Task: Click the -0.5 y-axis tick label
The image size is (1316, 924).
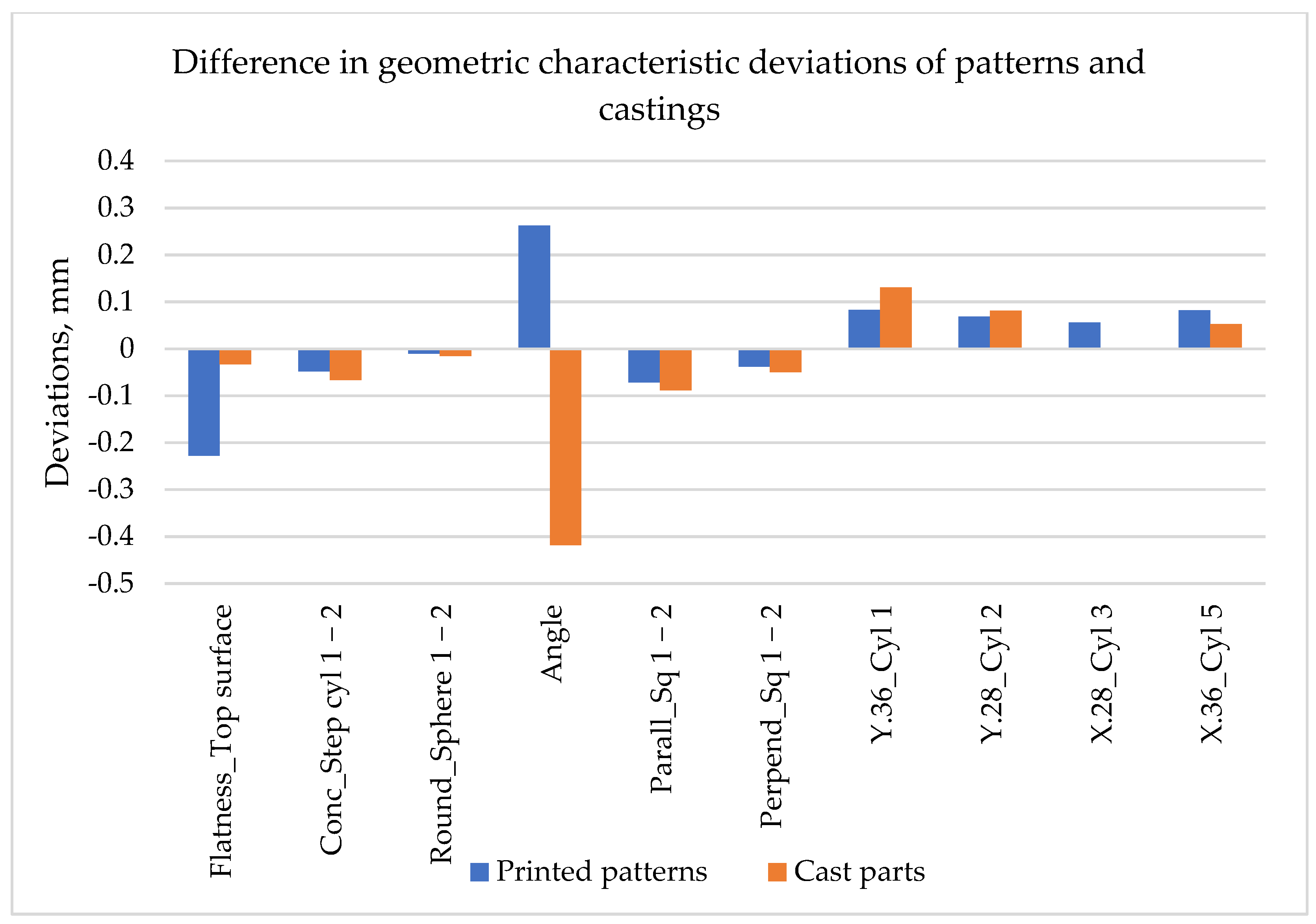Action: 111,584
